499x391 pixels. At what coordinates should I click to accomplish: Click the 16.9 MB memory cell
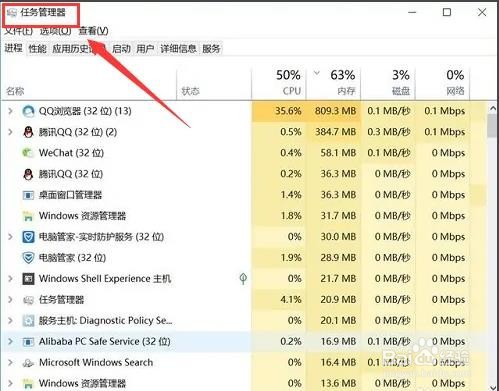pyautogui.click(x=333, y=342)
